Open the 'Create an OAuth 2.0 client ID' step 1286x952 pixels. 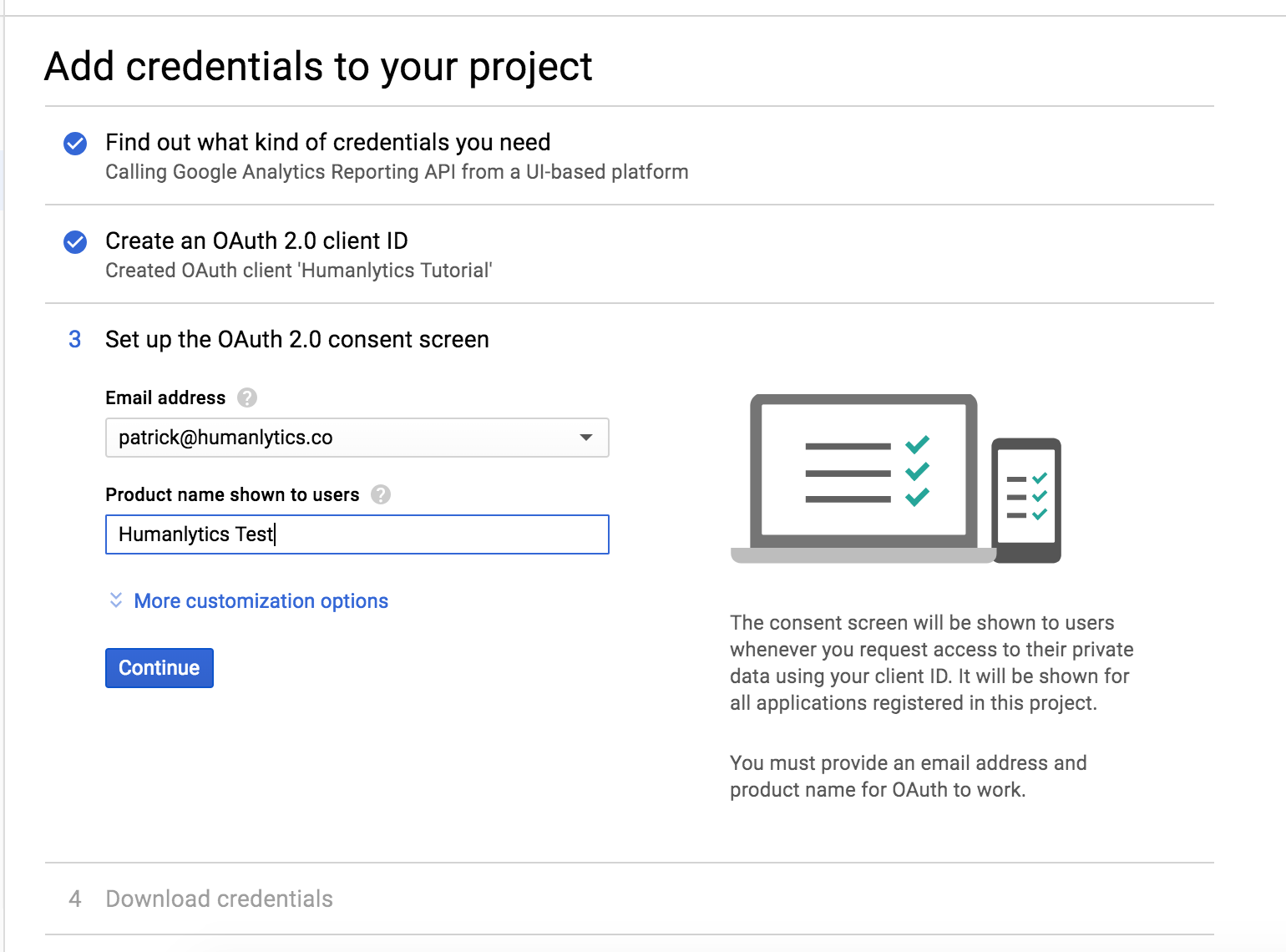[256, 241]
